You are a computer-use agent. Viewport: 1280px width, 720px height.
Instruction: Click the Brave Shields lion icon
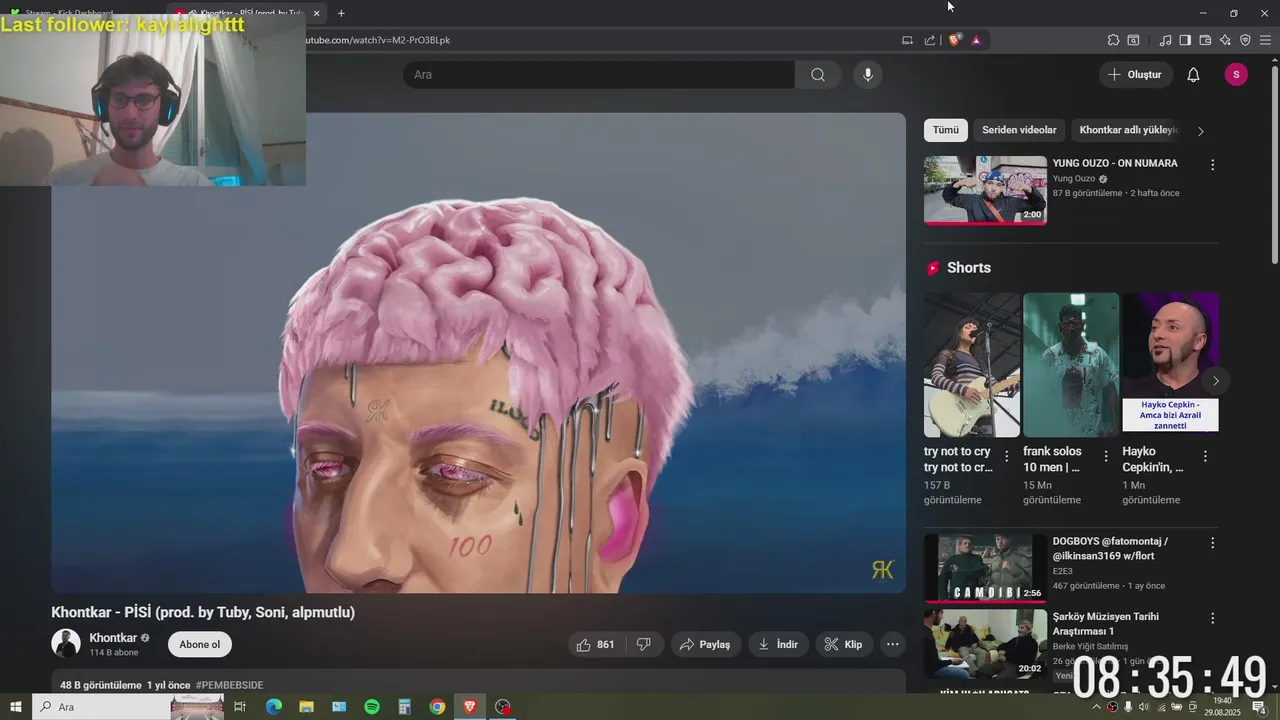(x=954, y=40)
